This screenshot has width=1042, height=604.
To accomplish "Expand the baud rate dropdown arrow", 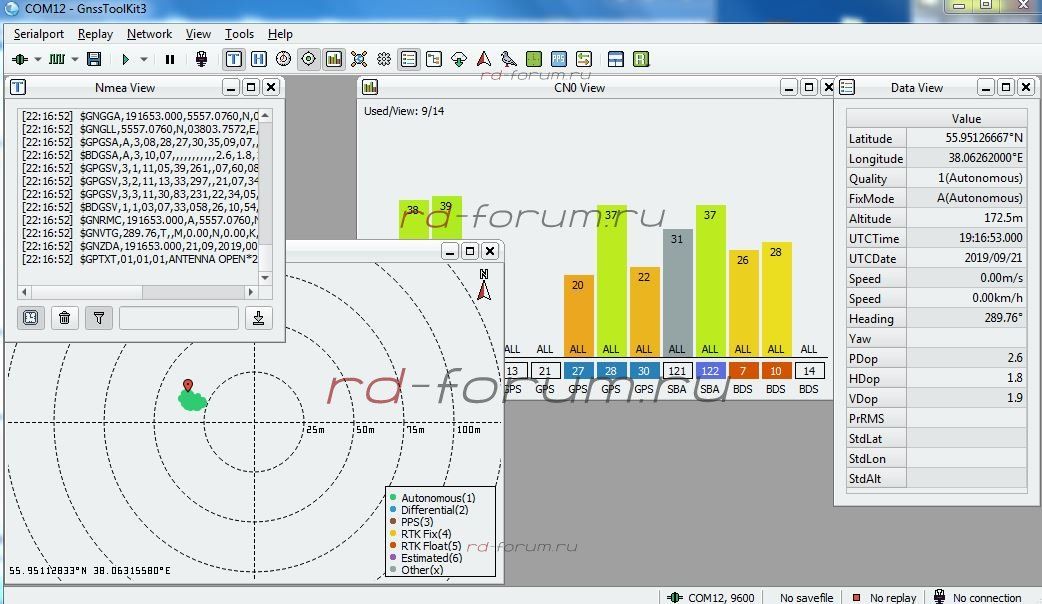I will click(74, 59).
